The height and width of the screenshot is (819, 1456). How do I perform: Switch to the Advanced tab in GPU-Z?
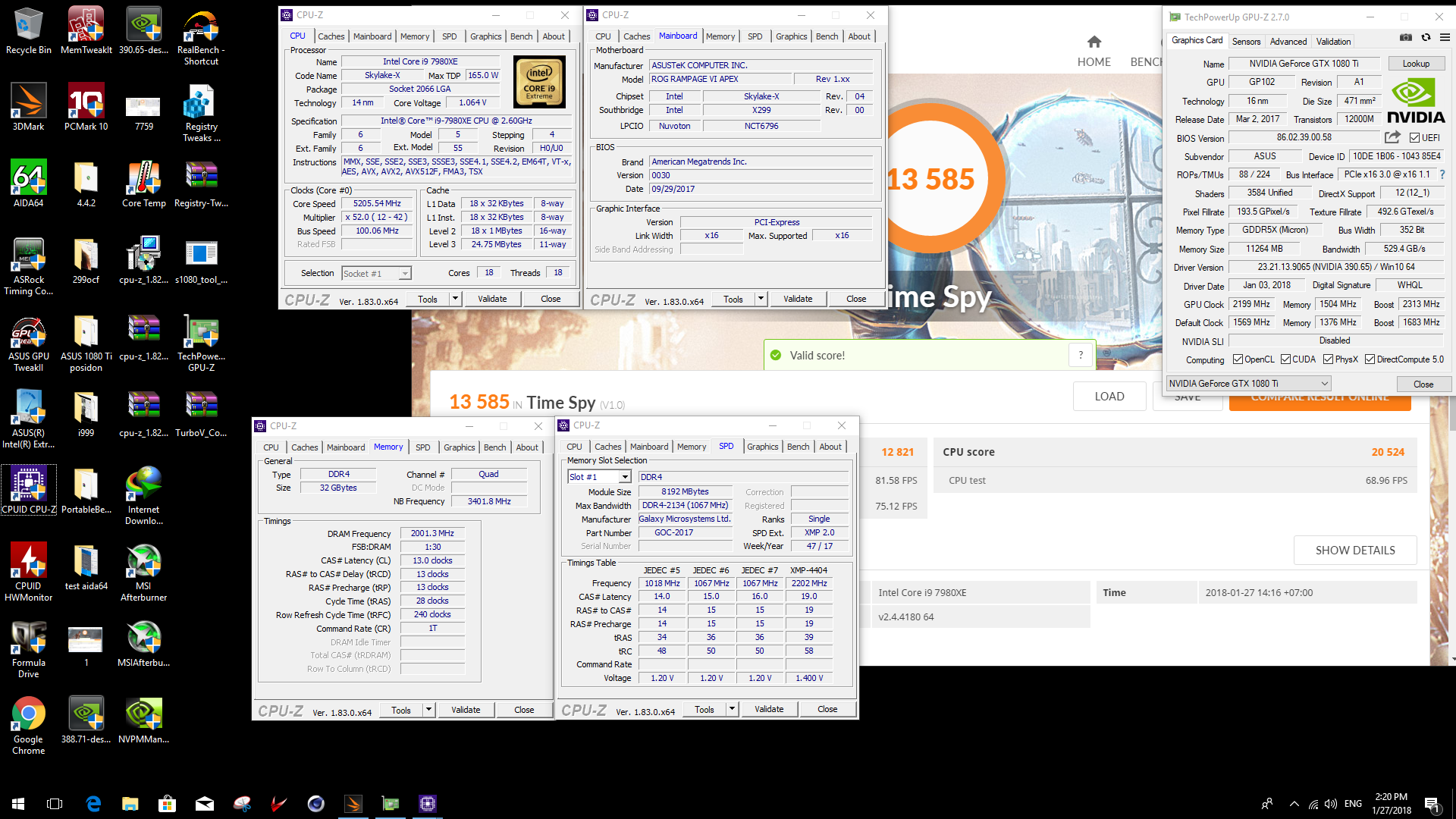(x=1288, y=42)
